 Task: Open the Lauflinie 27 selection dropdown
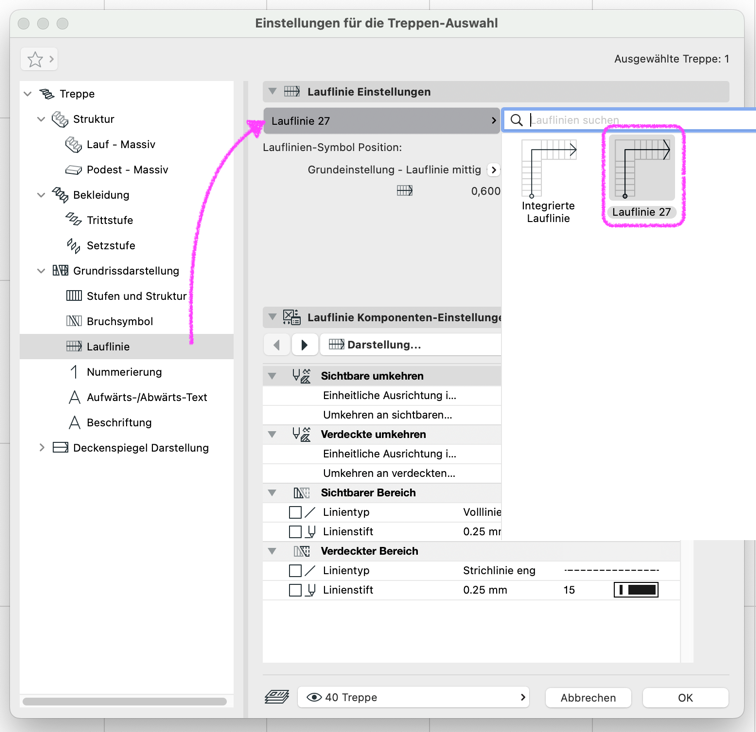pyautogui.click(x=381, y=121)
